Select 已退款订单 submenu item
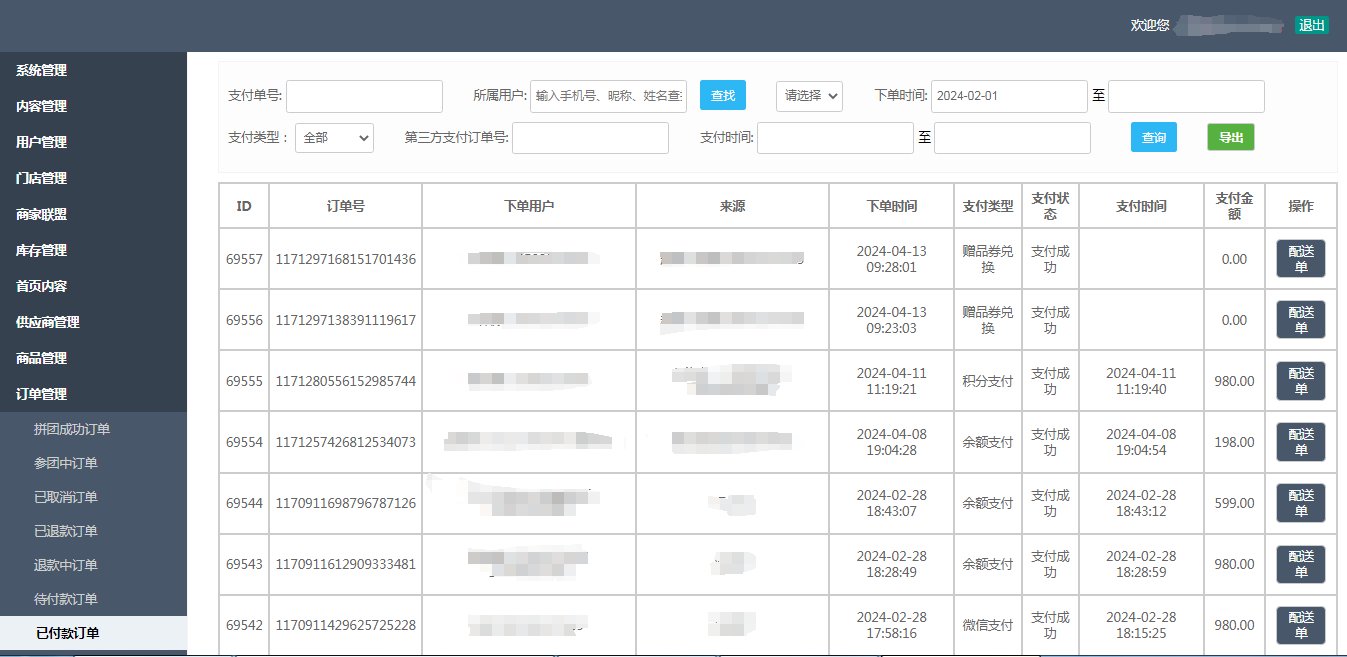This screenshot has height=657, width=1347. [66, 531]
